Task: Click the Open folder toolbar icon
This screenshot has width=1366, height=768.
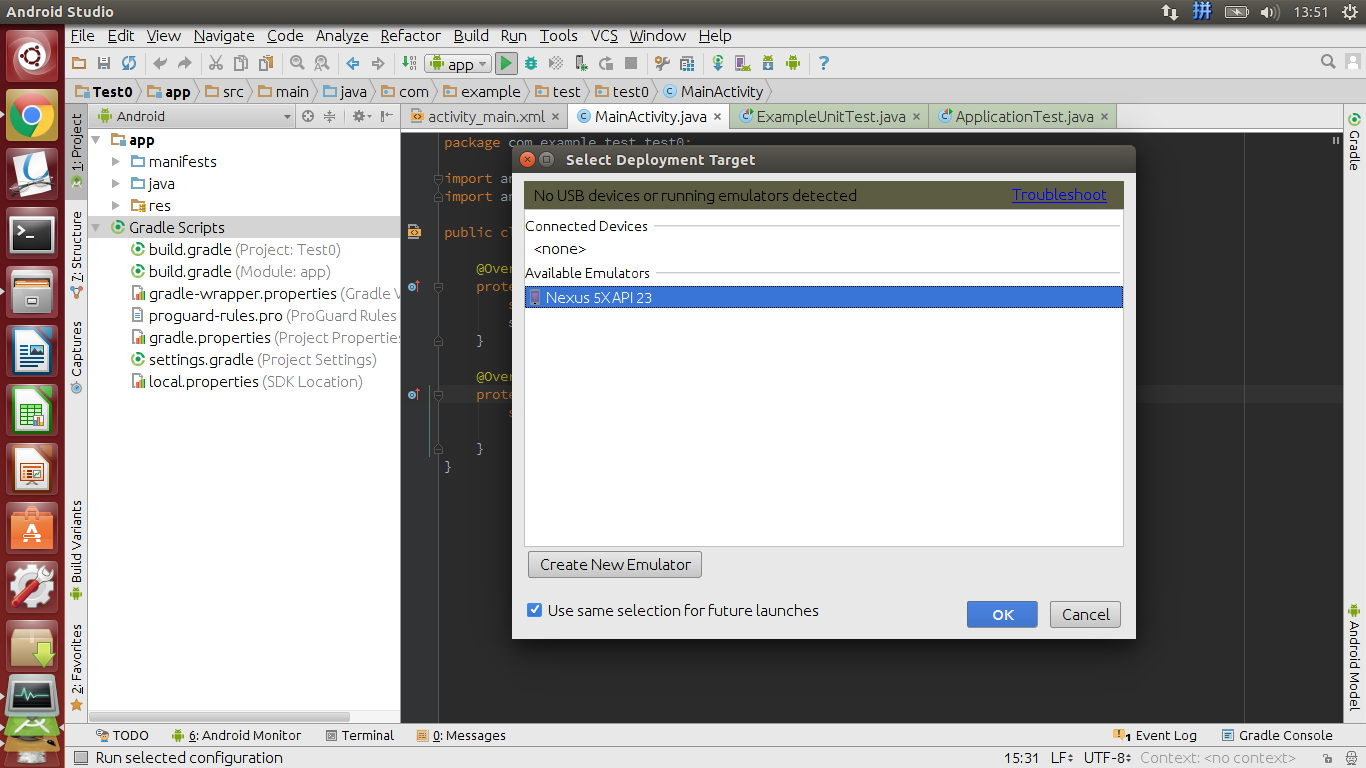Action: click(x=80, y=63)
